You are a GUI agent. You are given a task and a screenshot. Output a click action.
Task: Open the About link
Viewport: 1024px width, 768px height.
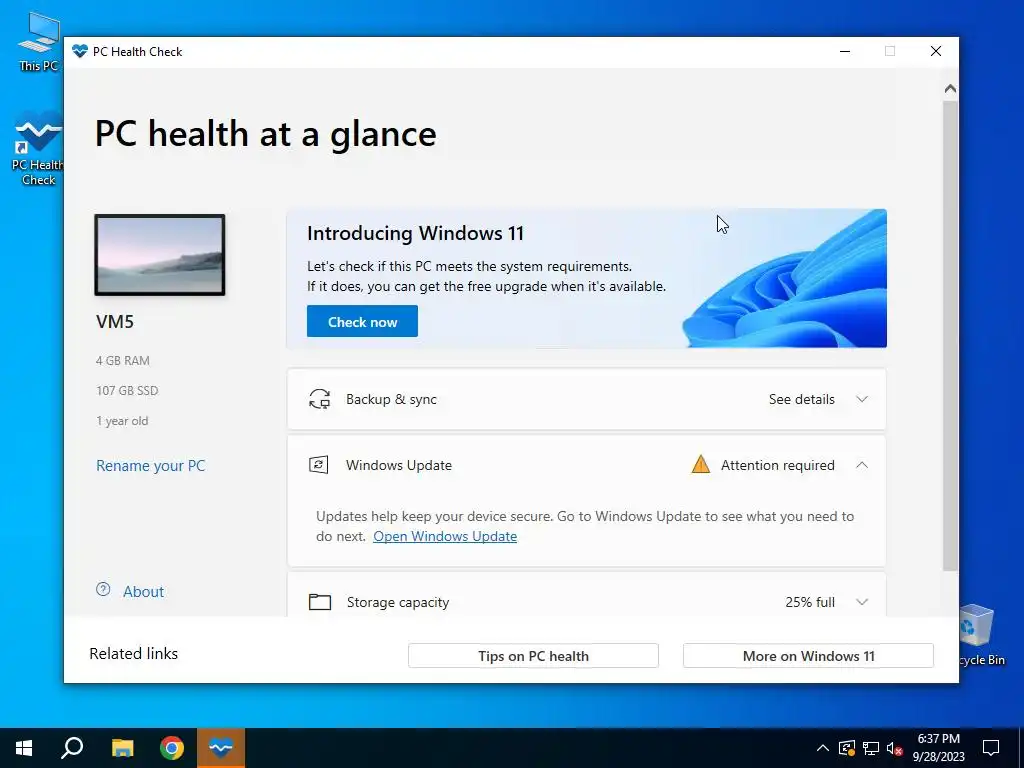[144, 592]
